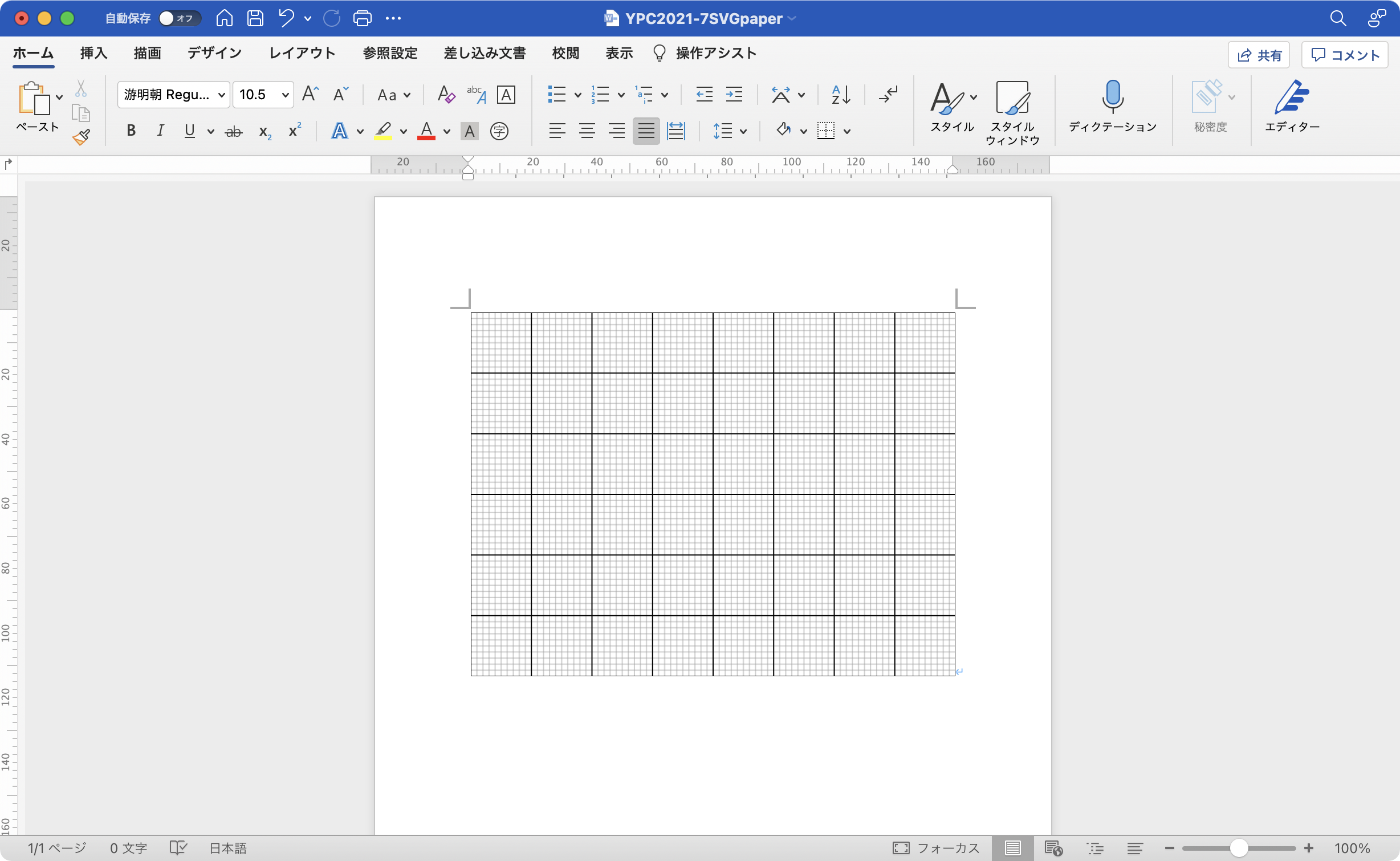Image resolution: width=1400 pixels, height=861 pixels.
Task: Open numbered list style dropdown arrow
Action: (x=621, y=95)
